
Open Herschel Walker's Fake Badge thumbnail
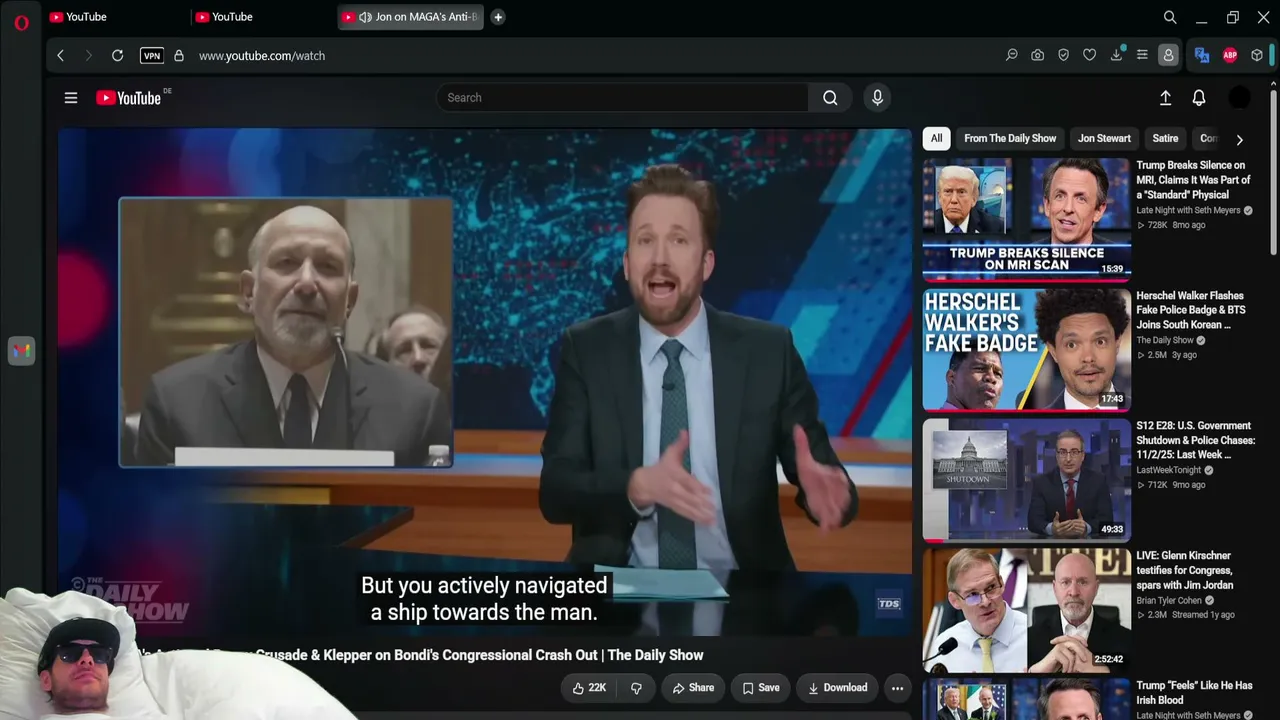(x=1027, y=349)
